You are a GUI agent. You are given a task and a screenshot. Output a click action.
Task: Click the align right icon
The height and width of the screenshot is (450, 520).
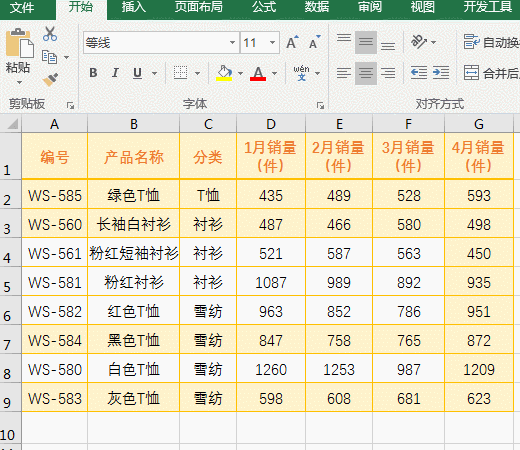tap(388, 73)
